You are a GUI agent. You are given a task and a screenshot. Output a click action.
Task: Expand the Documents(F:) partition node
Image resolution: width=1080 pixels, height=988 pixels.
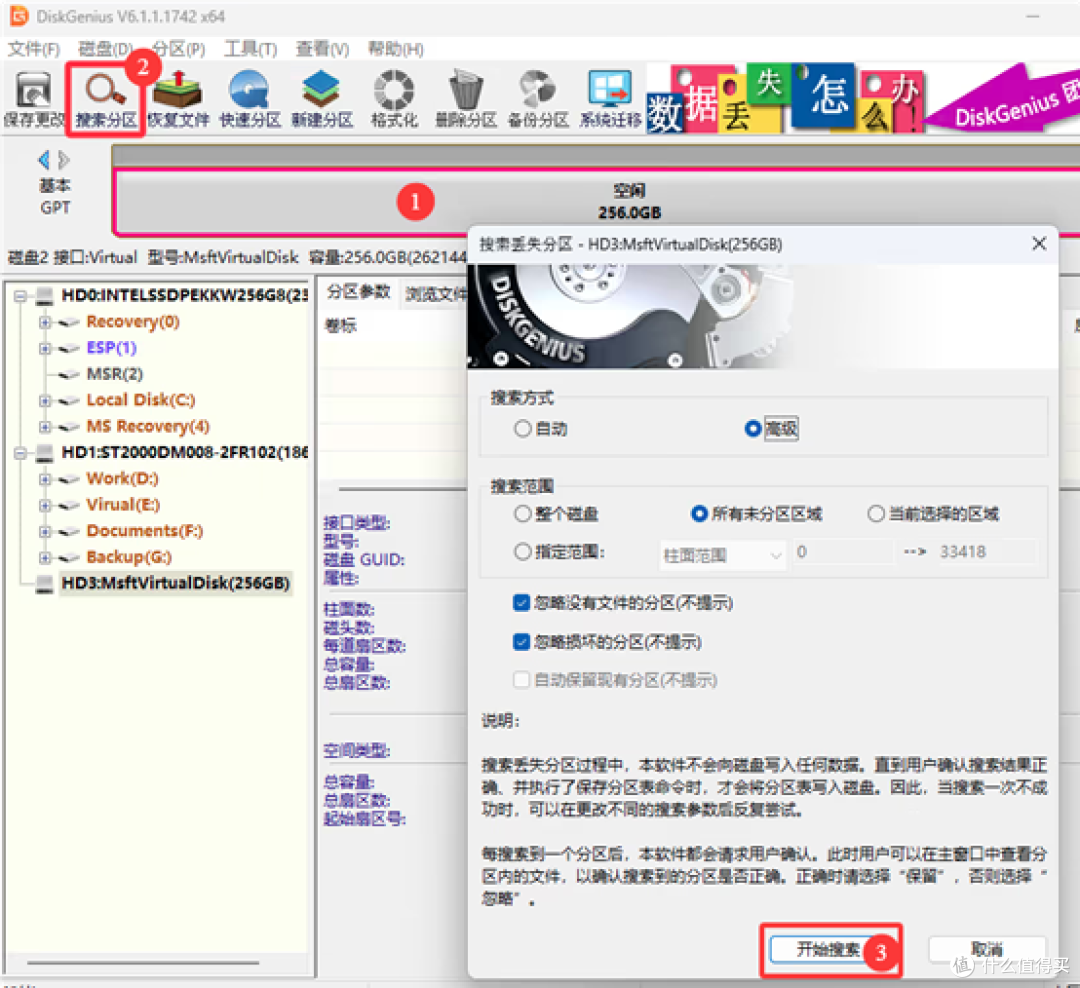tap(45, 532)
